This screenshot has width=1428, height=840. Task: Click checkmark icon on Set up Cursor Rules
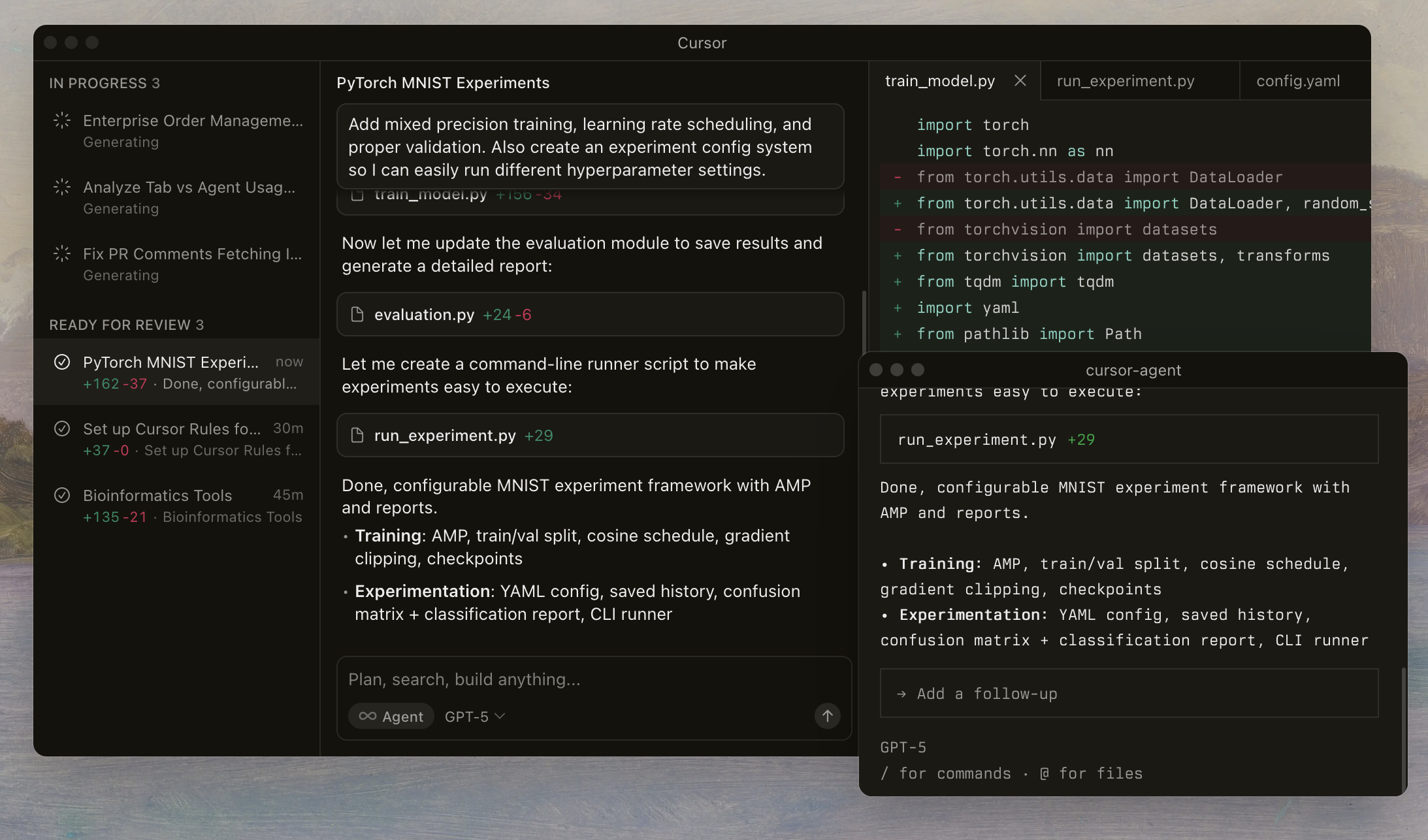click(x=62, y=428)
